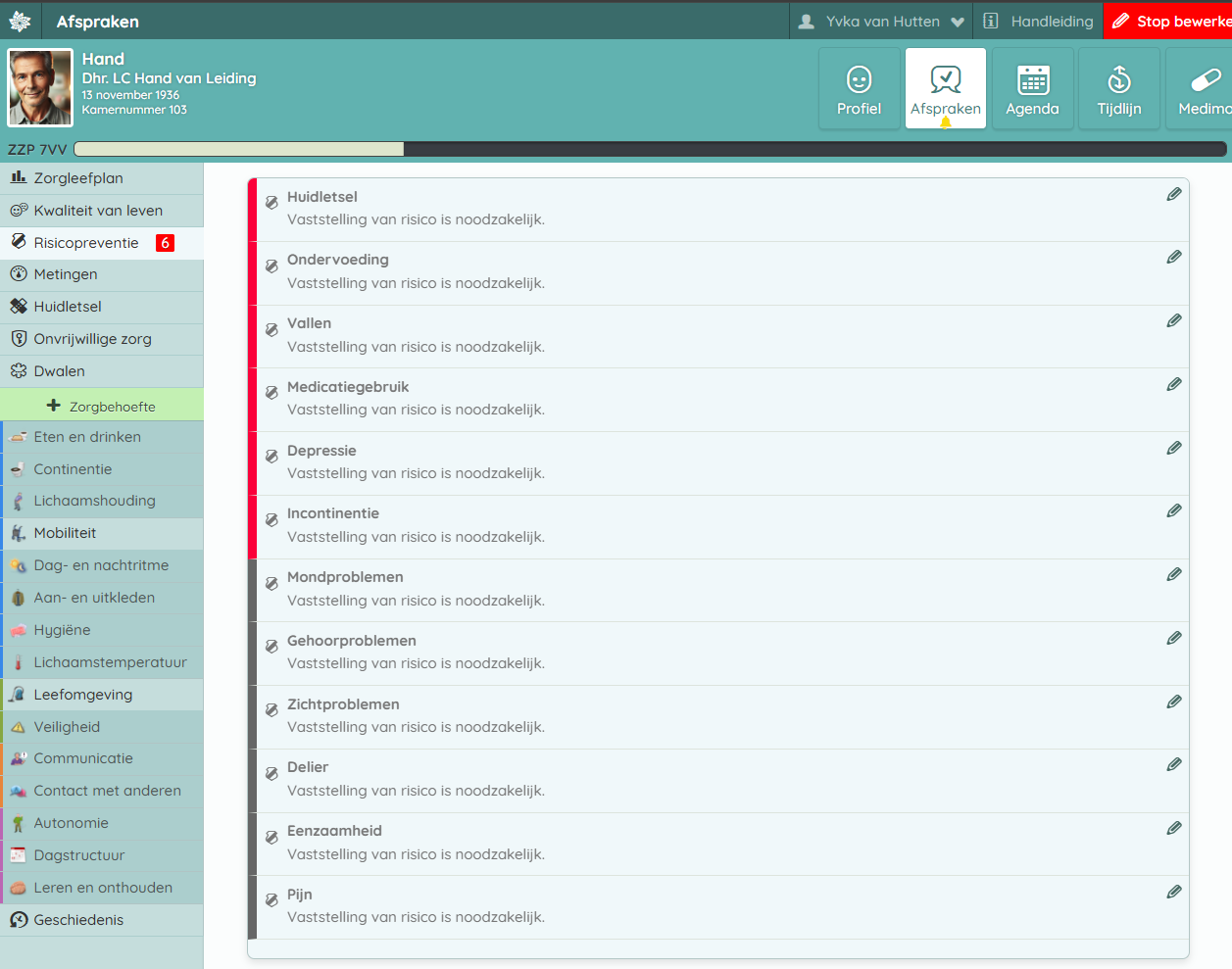The image size is (1232, 969).
Task: Select Risicopreventie in the sidebar
Action: coord(86,243)
